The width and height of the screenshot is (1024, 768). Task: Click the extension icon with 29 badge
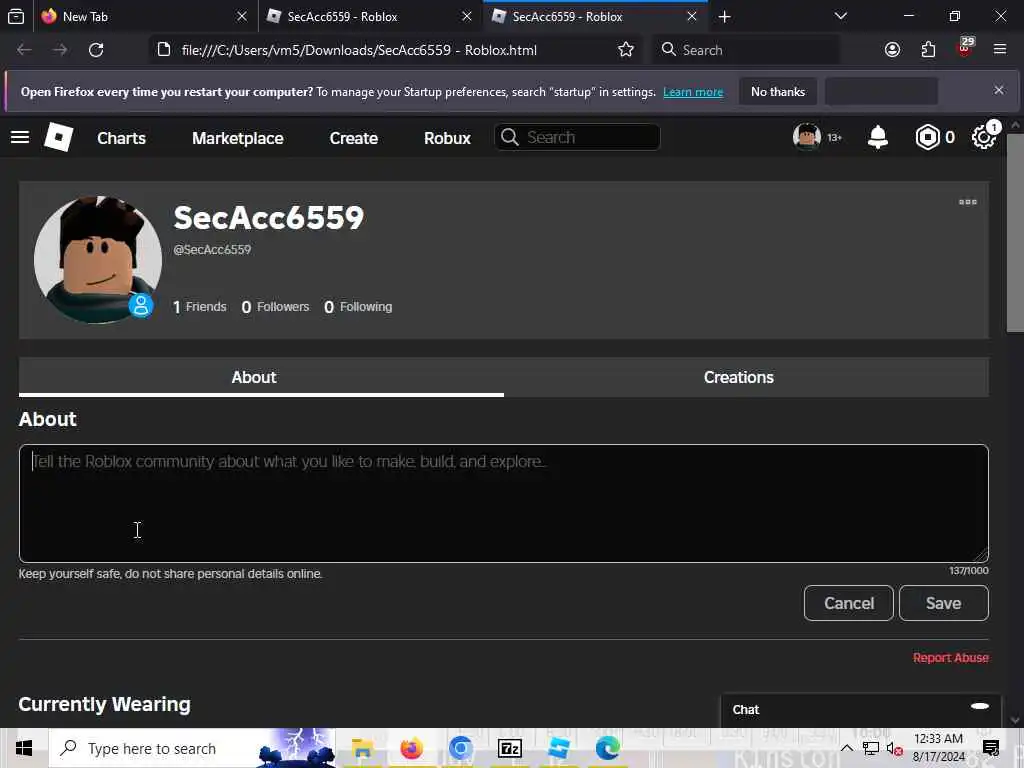[965, 48]
